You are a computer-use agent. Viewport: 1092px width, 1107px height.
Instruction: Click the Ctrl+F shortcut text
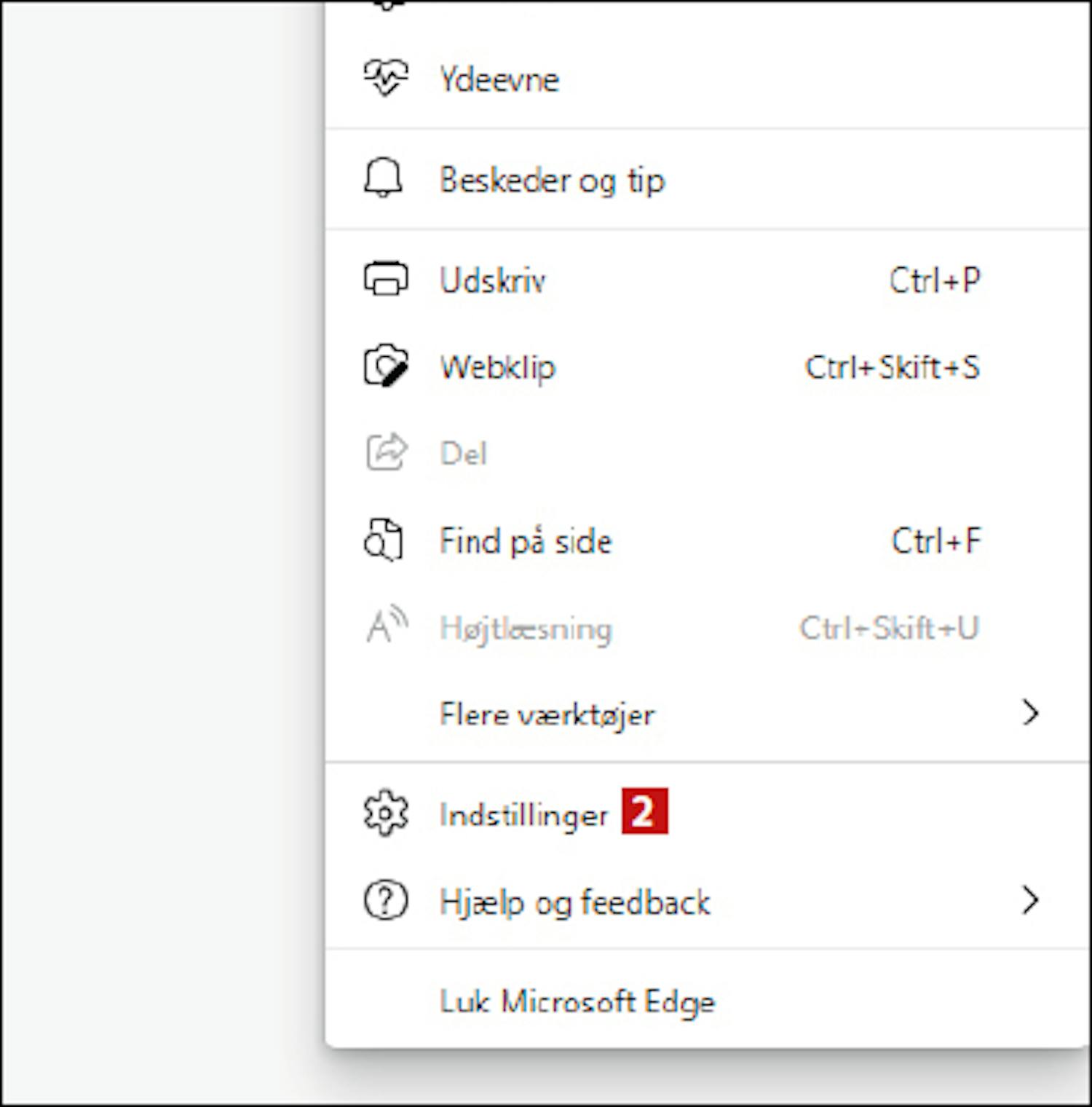click(936, 541)
